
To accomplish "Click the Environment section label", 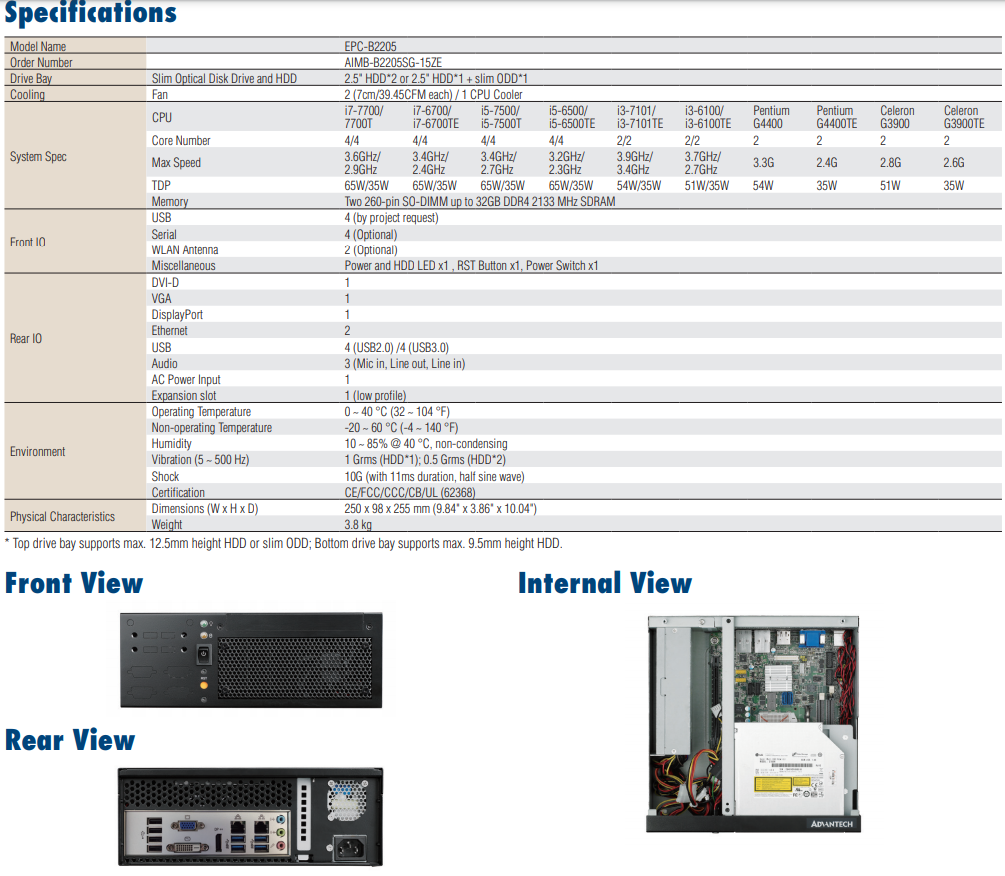I will click(37, 452).
